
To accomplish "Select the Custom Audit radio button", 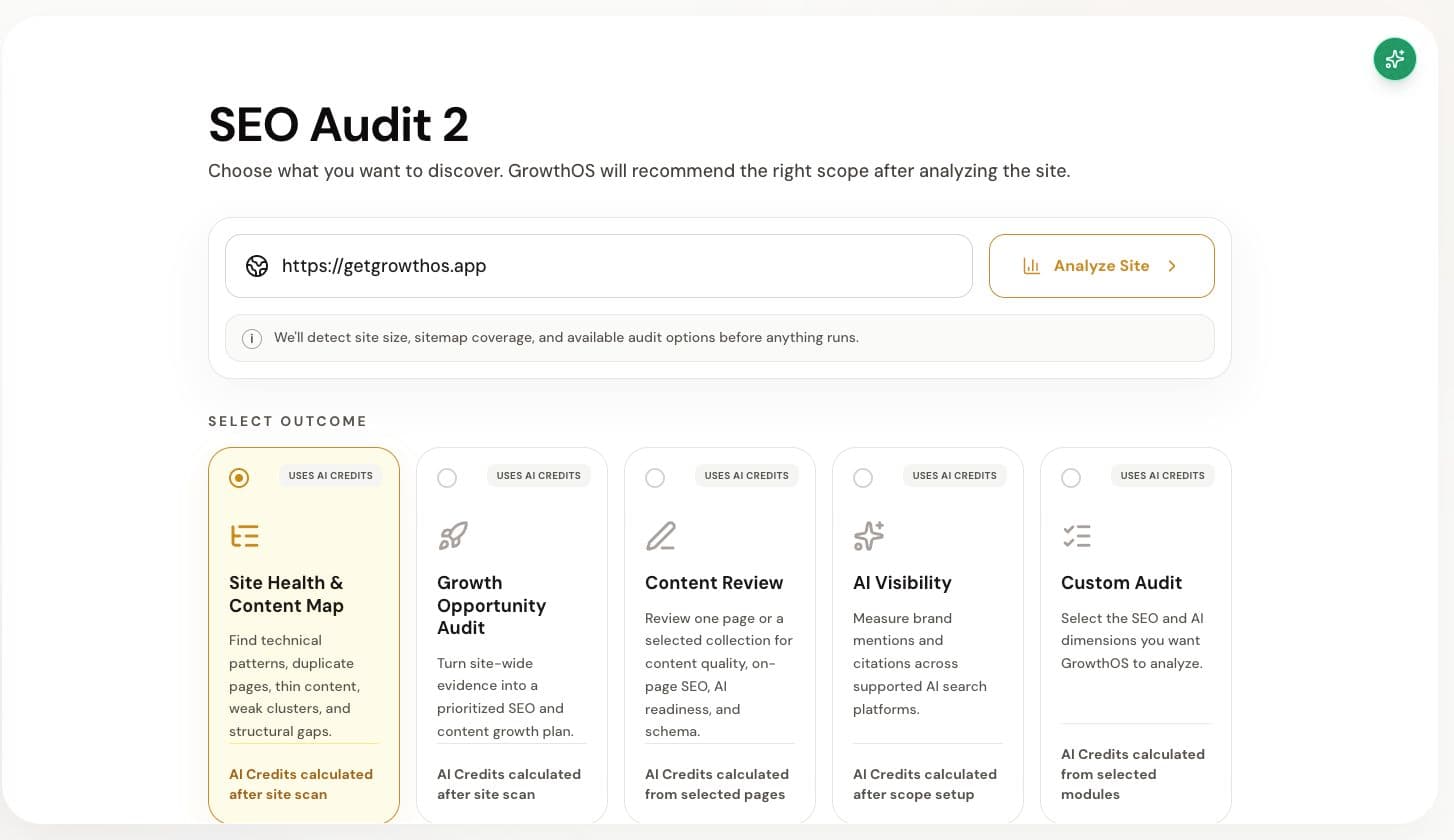I will click(x=1071, y=478).
